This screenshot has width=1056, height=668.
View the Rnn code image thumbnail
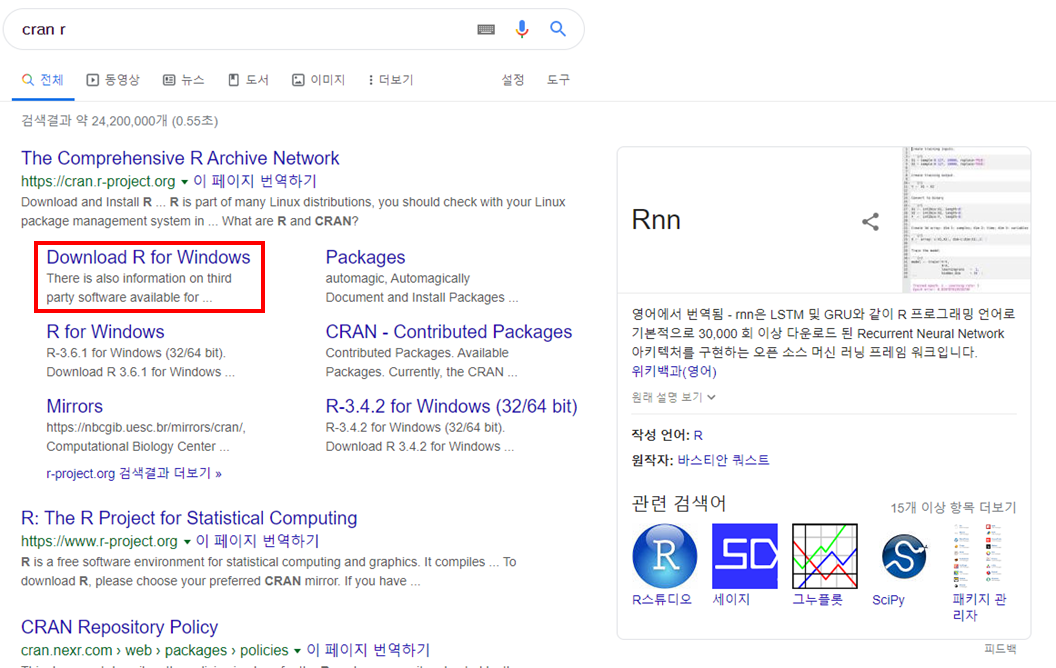[x=966, y=220]
